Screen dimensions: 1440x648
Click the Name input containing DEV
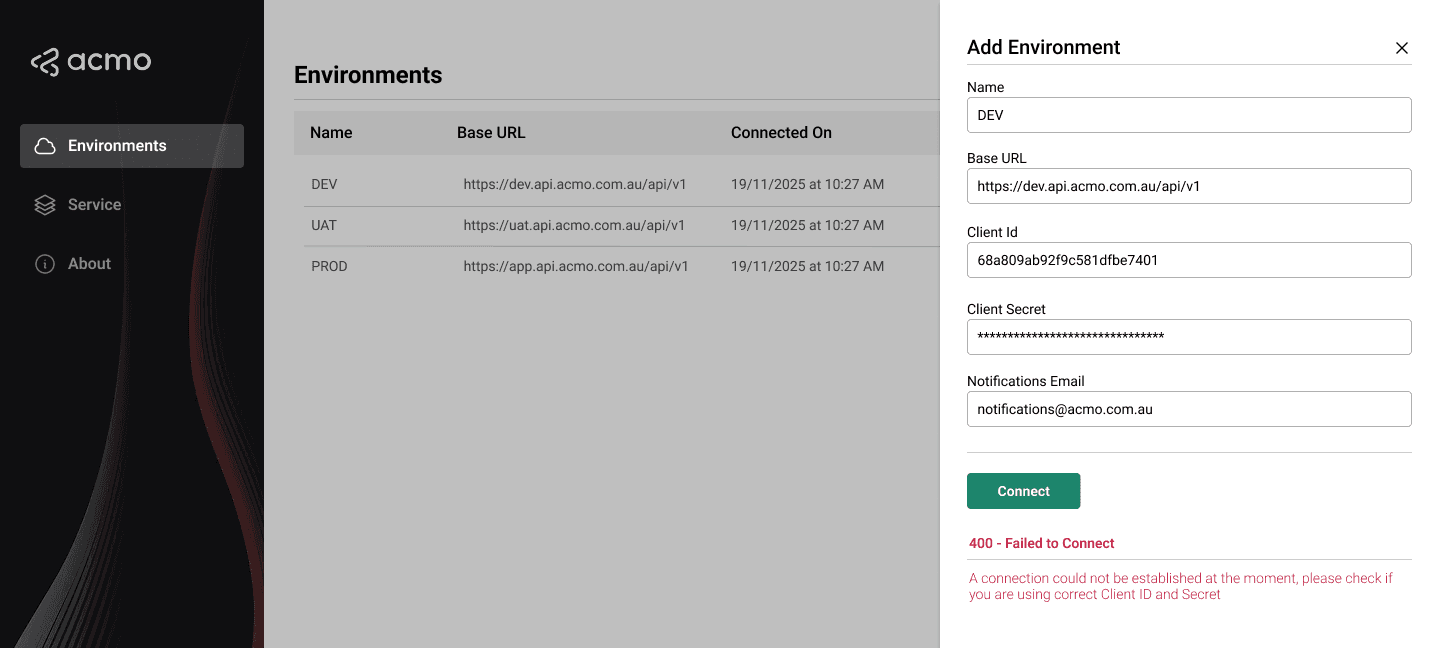click(x=1188, y=115)
